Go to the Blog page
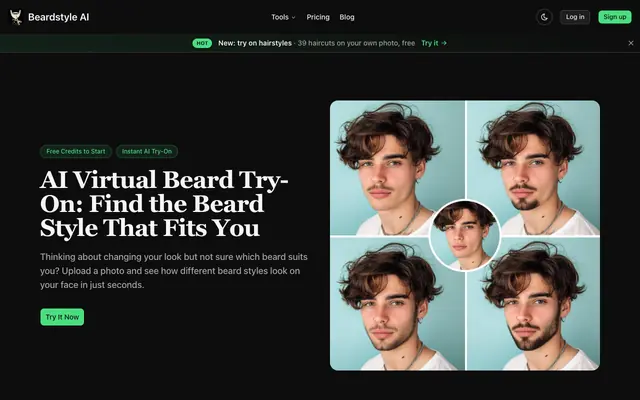The width and height of the screenshot is (640, 400). (x=347, y=17)
